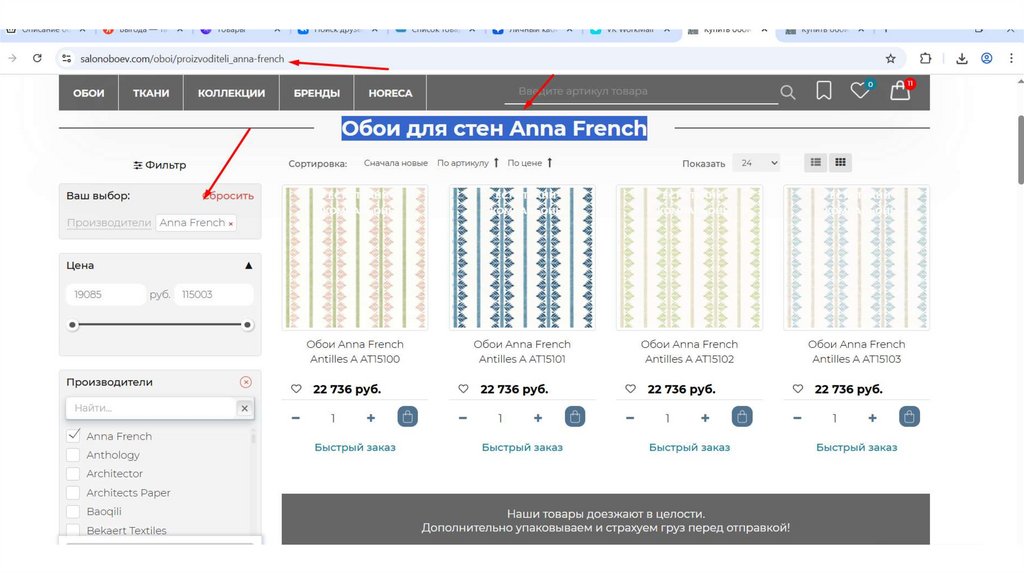Uncheck the Anna French manufacturer checkbox
This screenshot has width=1024, height=574.
(x=73, y=435)
